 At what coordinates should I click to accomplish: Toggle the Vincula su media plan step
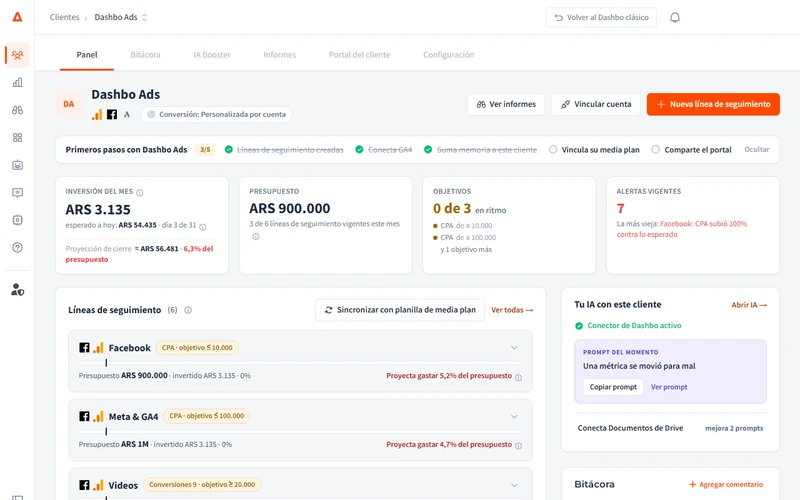click(594, 149)
